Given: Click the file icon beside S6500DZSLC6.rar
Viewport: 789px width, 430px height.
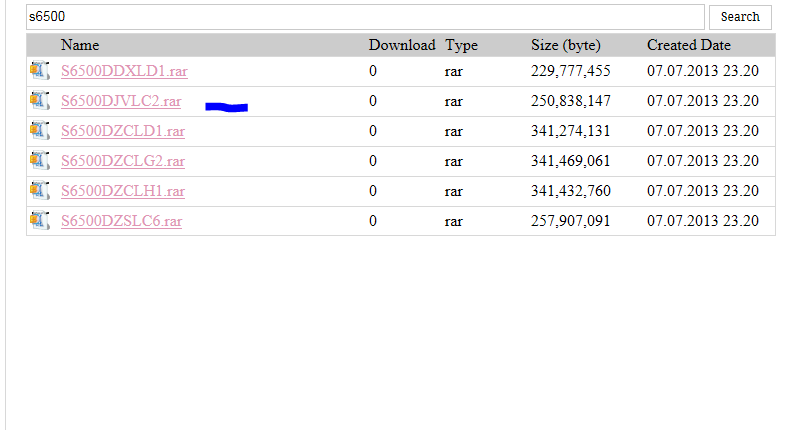Looking at the screenshot, I should click(40, 221).
